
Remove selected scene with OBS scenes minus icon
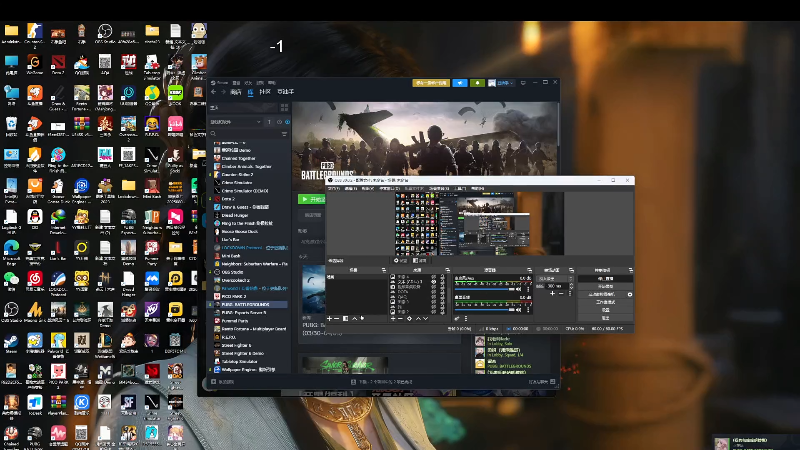coord(336,318)
